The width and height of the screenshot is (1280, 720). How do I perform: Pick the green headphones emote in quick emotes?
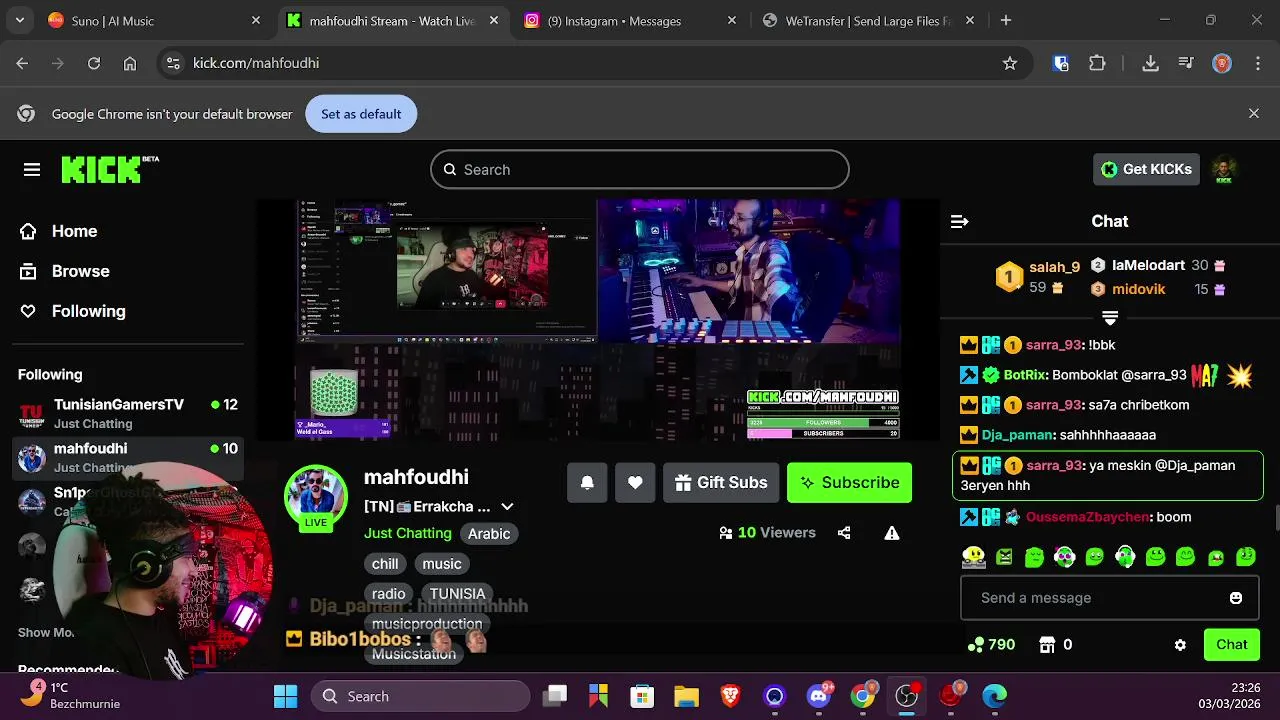1125,556
